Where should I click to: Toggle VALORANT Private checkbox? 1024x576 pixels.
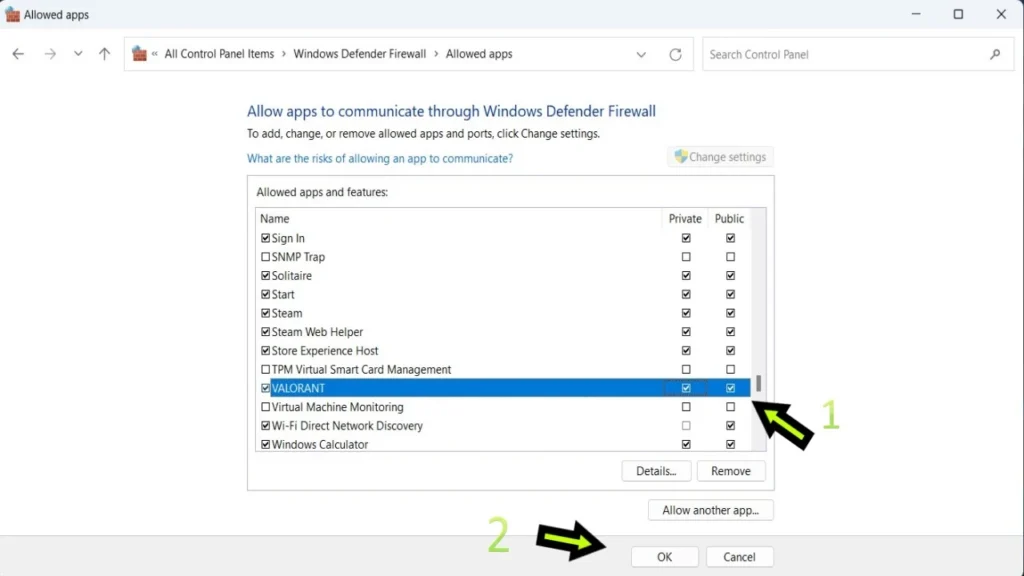click(x=686, y=388)
